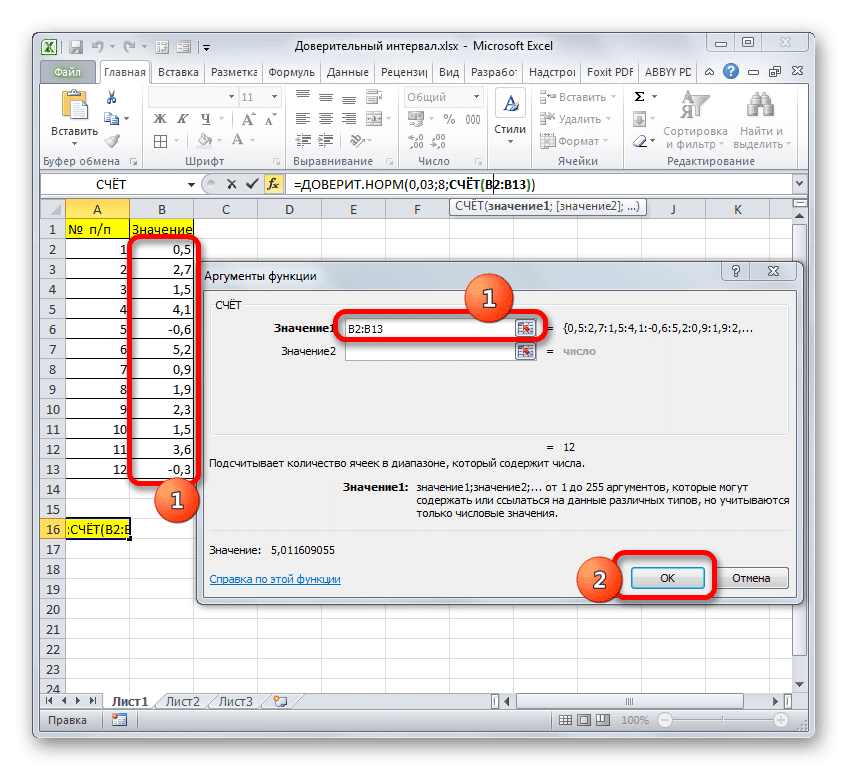The image size is (848, 771).
Task: Switch to Page Layout view in status bar
Action: point(584,720)
